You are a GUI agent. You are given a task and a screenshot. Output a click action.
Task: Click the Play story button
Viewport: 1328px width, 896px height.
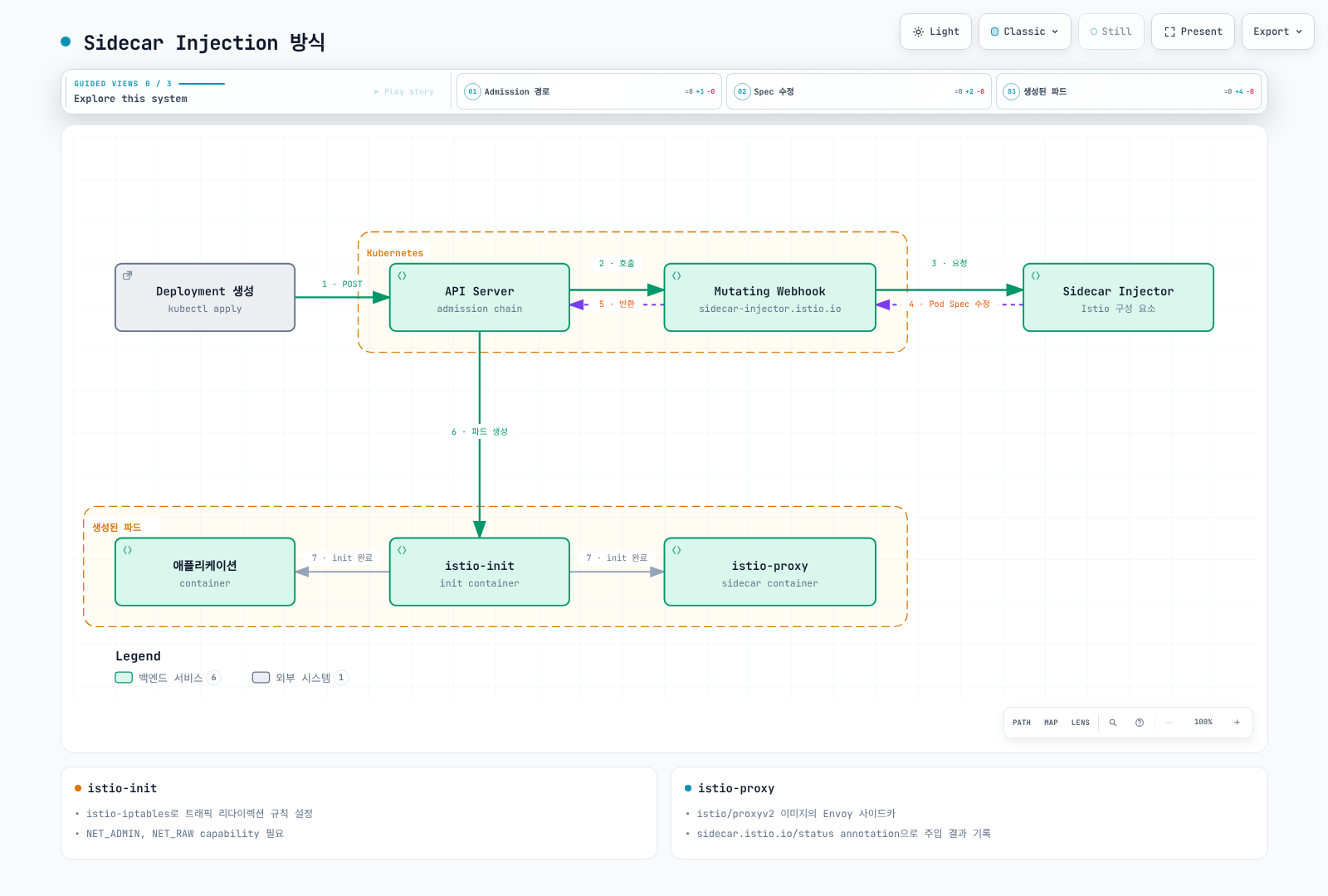click(x=404, y=92)
